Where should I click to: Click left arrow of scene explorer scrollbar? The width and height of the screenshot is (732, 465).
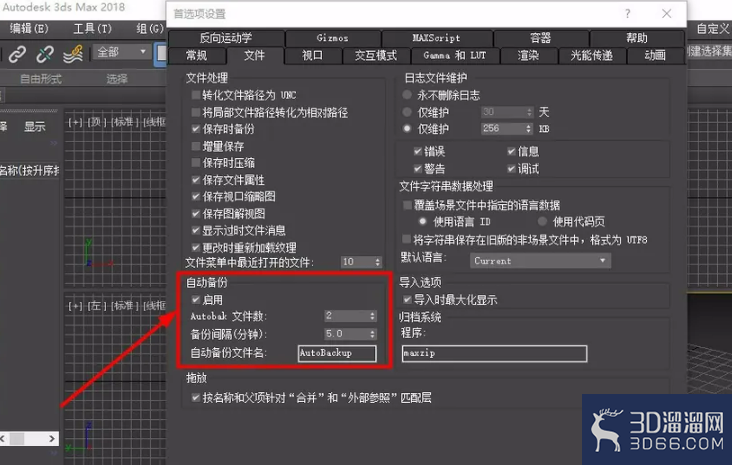click(x=3, y=438)
